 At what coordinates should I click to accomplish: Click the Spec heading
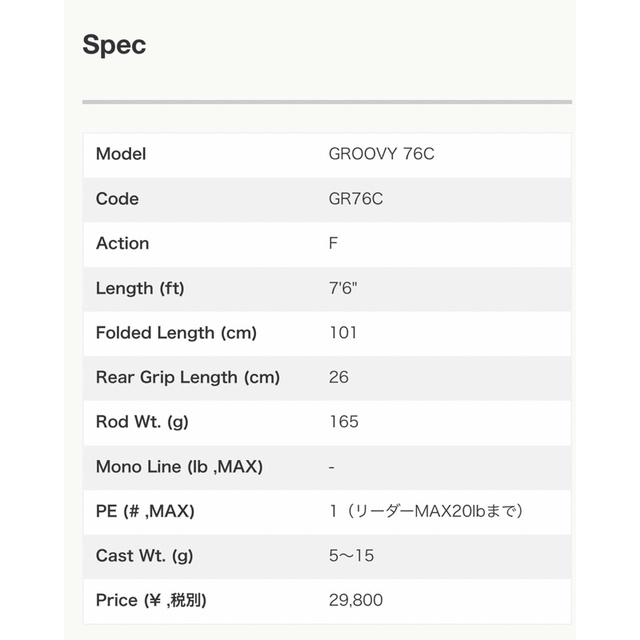(x=114, y=46)
